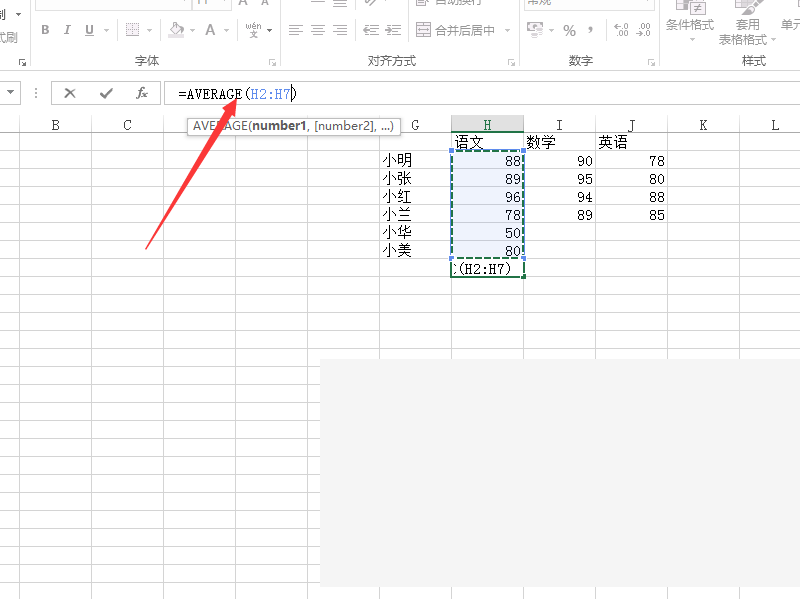Viewport: 800px width, 599px height.
Task: Select cell 英语 header
Action: point(631,142)
